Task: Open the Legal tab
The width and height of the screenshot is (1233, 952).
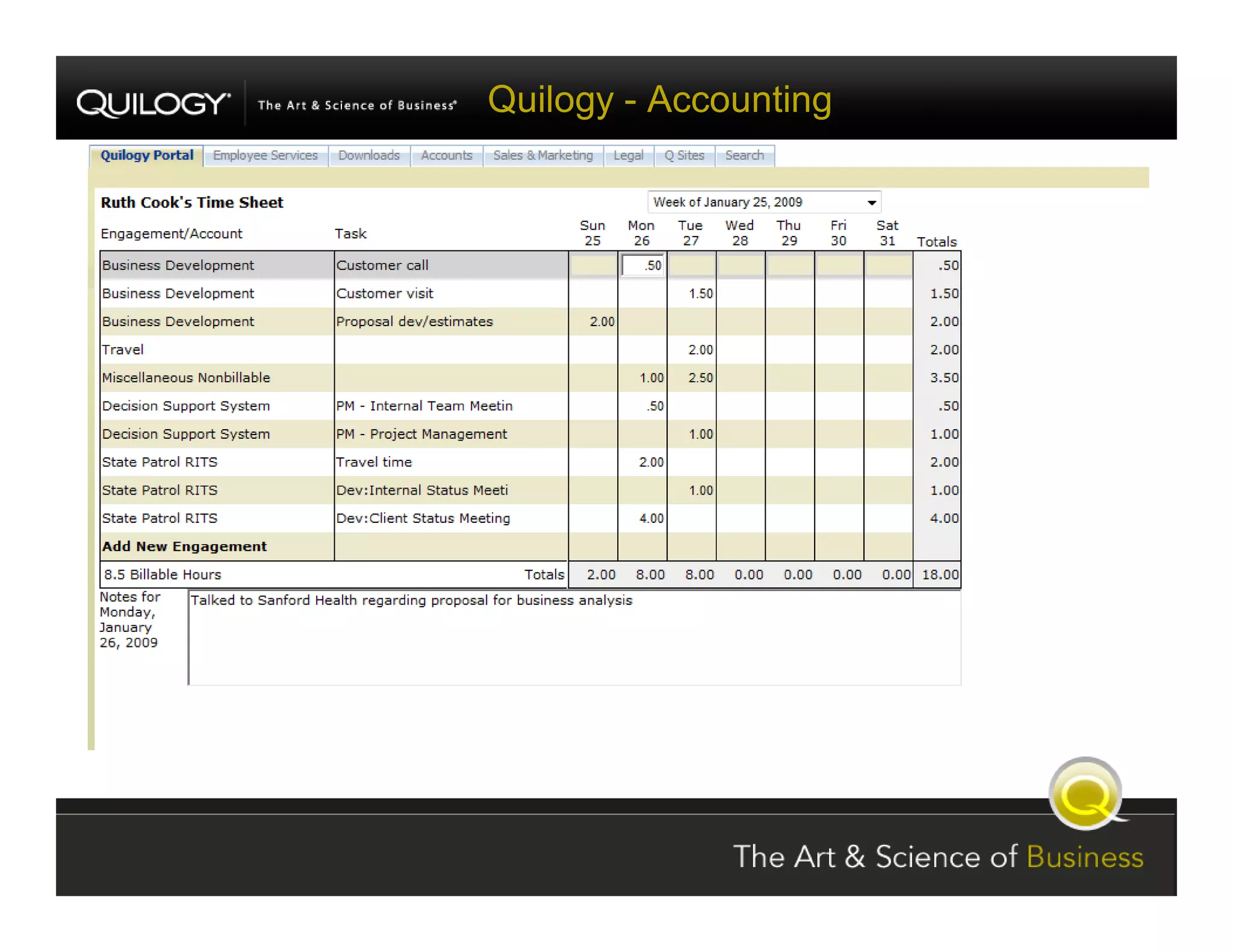Action: point(628,156)
